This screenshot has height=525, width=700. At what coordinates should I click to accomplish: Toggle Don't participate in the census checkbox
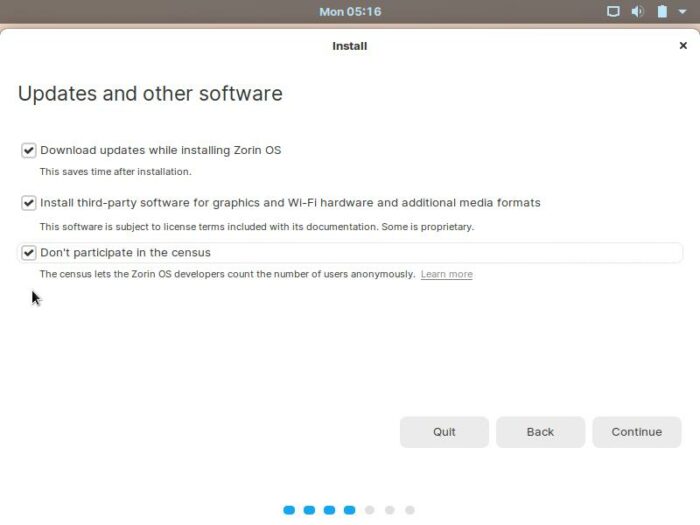point(29,253)
